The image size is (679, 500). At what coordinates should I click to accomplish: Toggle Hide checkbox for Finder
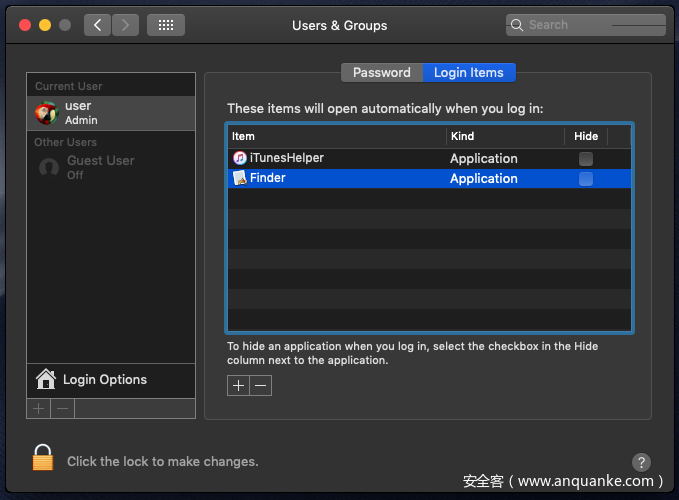click(586, 179)
